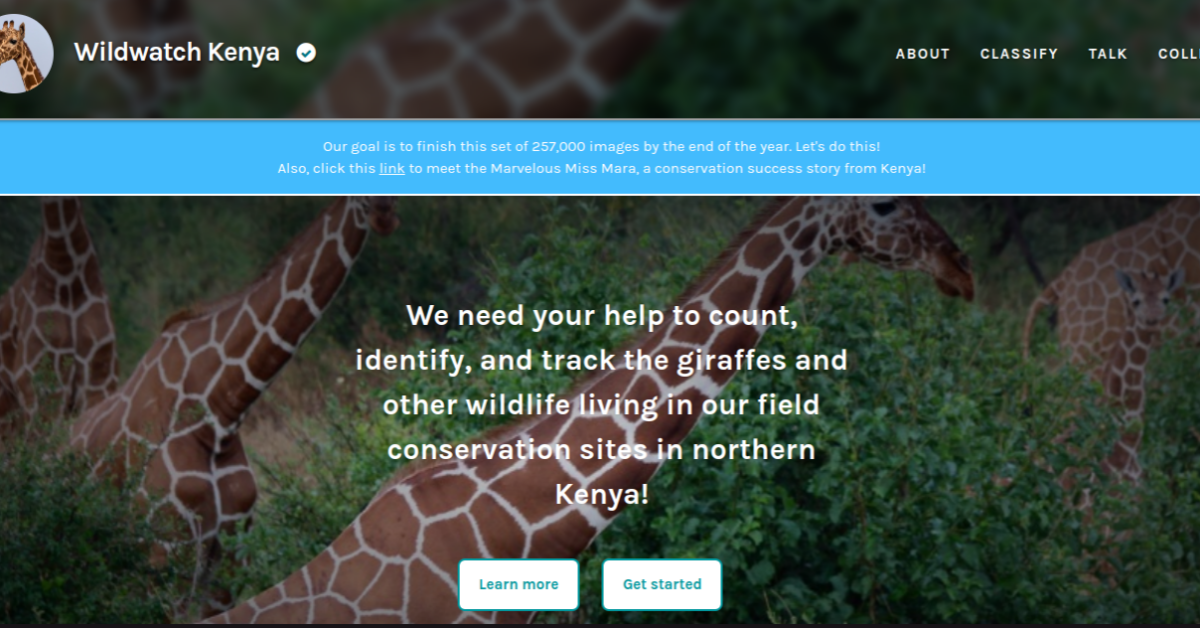Go to the Wildwatch Kenya project title
Screen dimensions: 1200x628
(177, 53)
